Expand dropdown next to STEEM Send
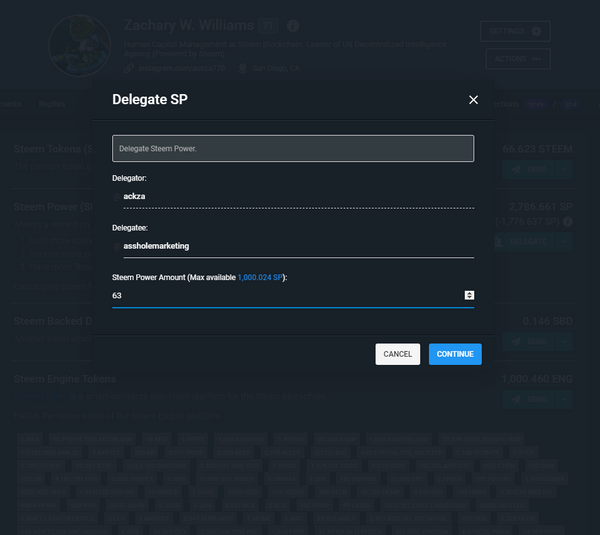Viewport: 600px width, 535px height. tap(564, 170)
